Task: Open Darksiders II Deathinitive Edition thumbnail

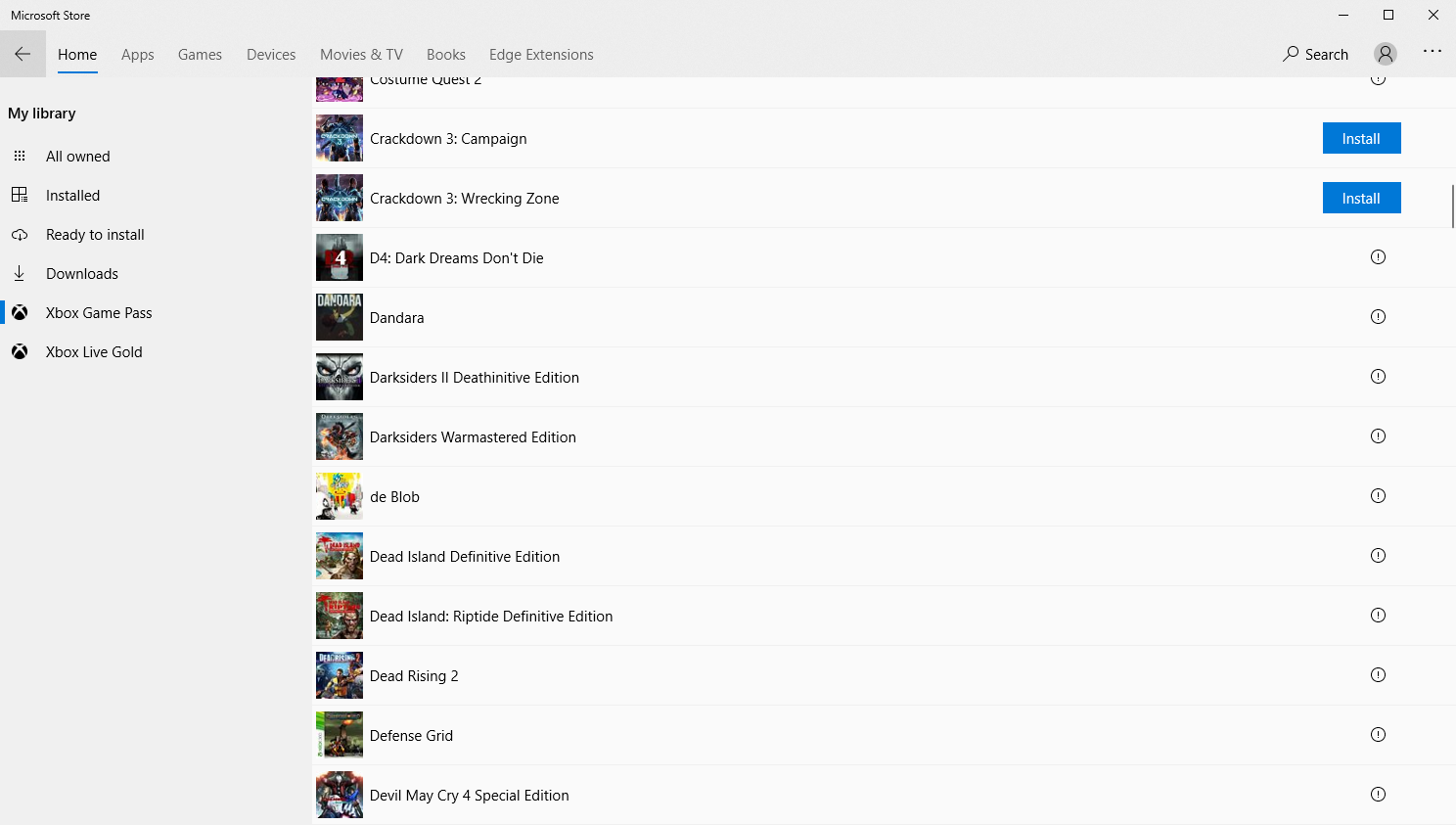Action: [340, 377]
